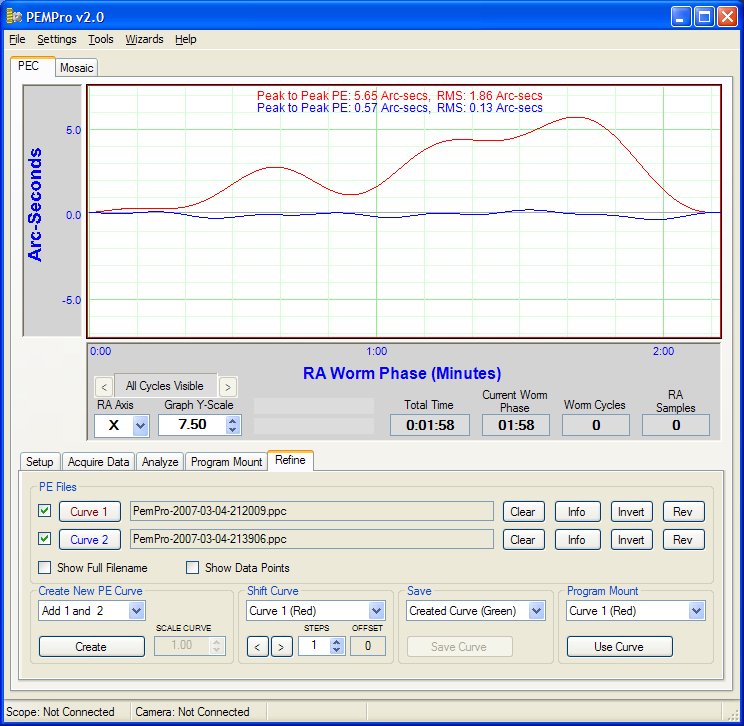Maximize the PEMPro window
744x726 pixels.
tap(704, 17)
